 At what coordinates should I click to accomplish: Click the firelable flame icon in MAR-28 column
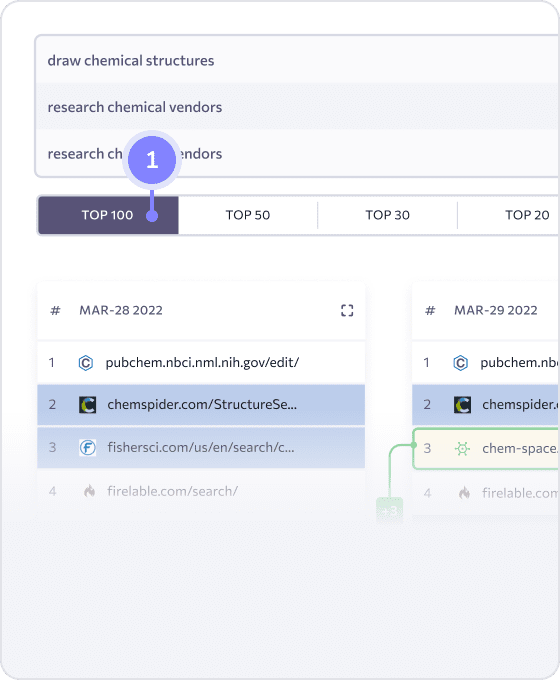coord(89,491)
